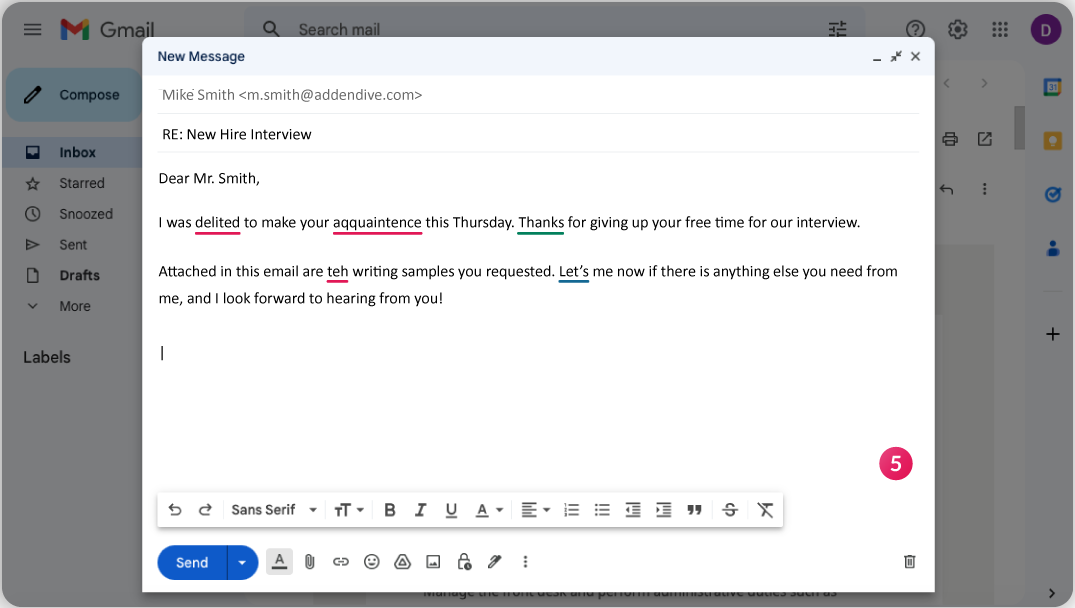Insert signature with the pen icon
1075x608 pixels.
(x=494, y=562)
